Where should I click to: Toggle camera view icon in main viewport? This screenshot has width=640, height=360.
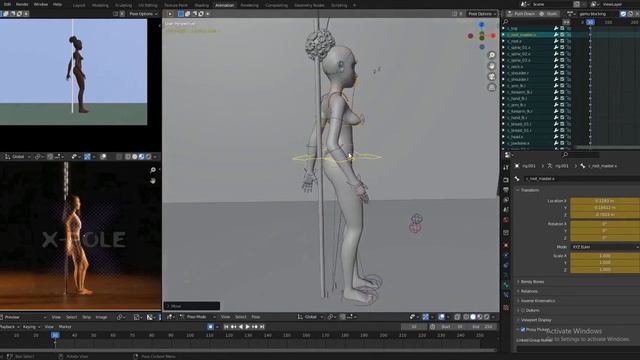(492, 76)
